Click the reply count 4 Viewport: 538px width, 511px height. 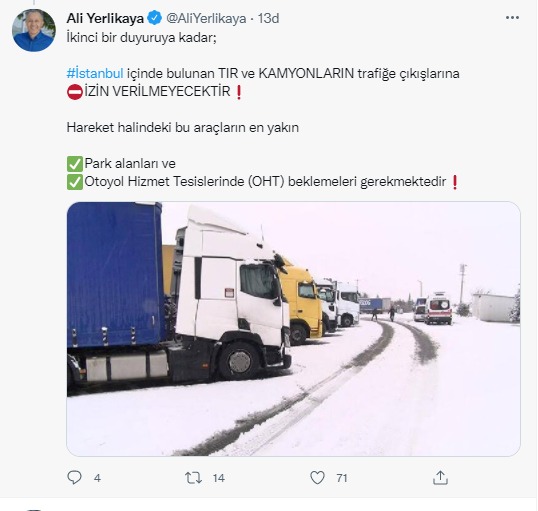click(97, 478)
